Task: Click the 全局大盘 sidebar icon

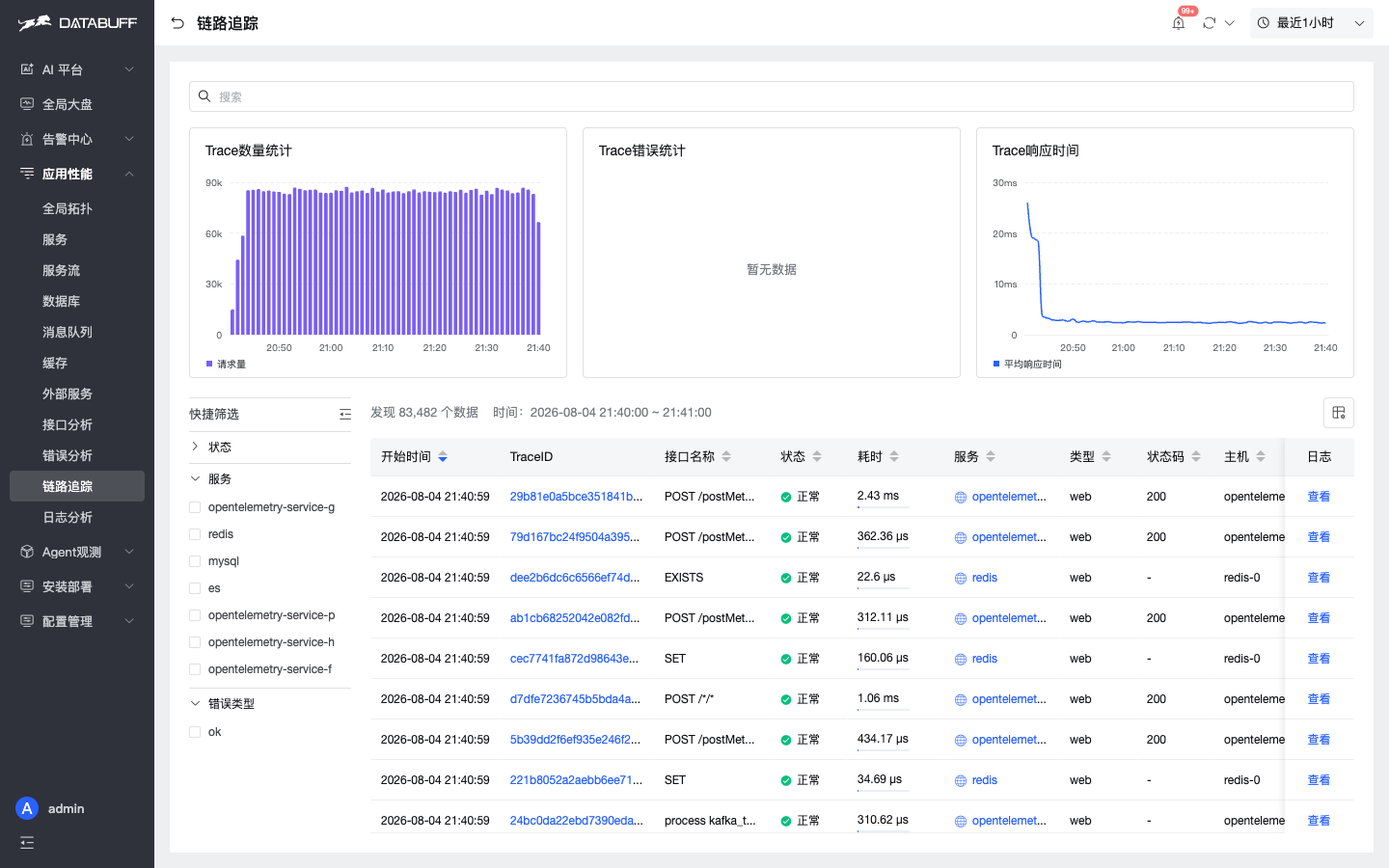Action: coord(27,104)
